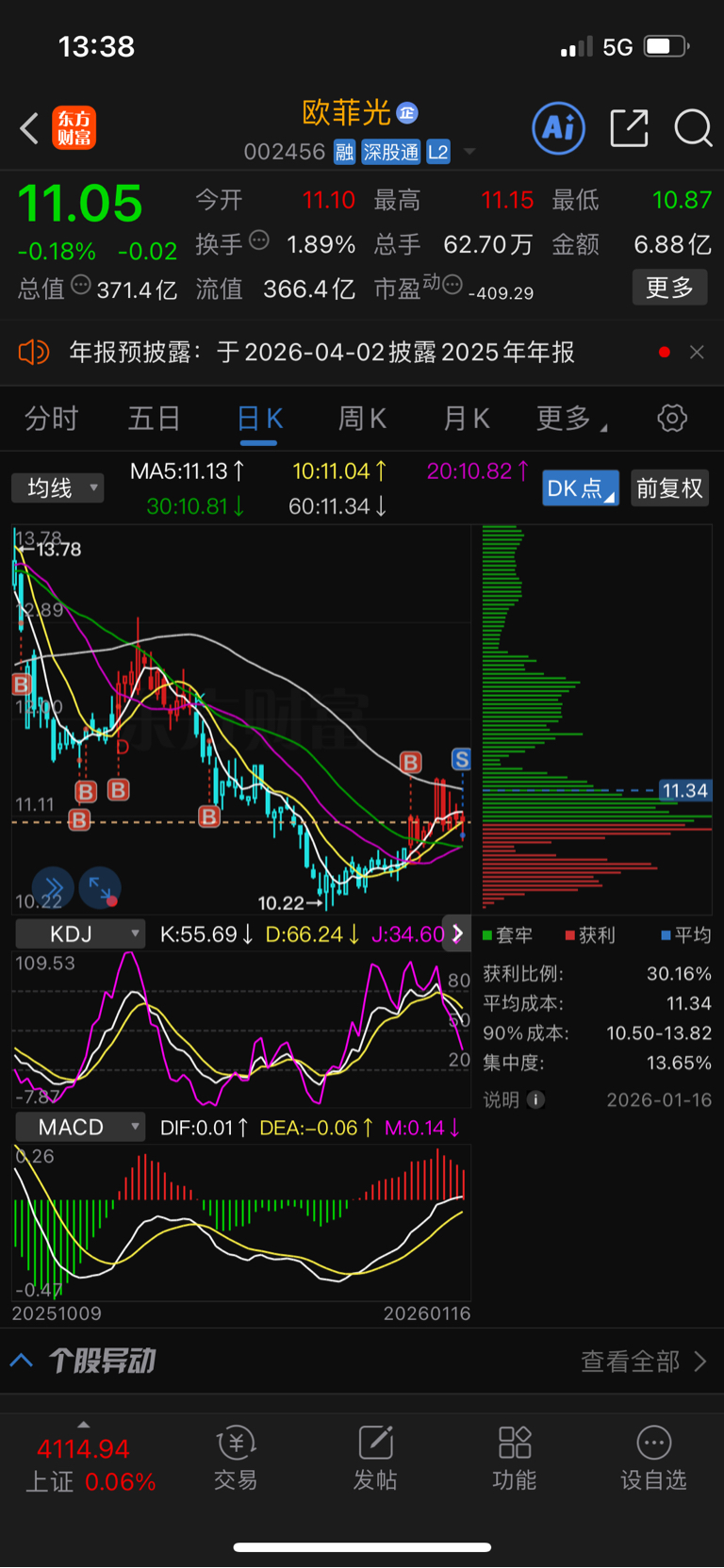Tap the fullscreen expand chart icon
724x1568 pixels.
[100, 887]
